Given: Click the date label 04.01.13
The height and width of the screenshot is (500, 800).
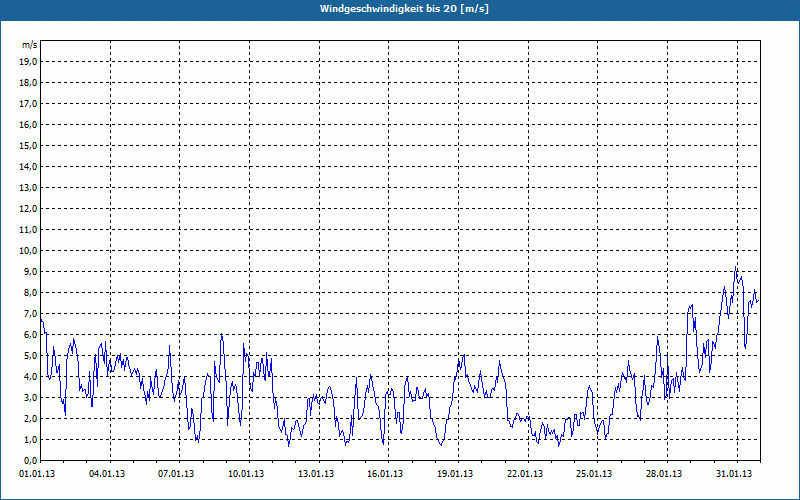Looking at the screenshot, I should (x=107, y=474).
